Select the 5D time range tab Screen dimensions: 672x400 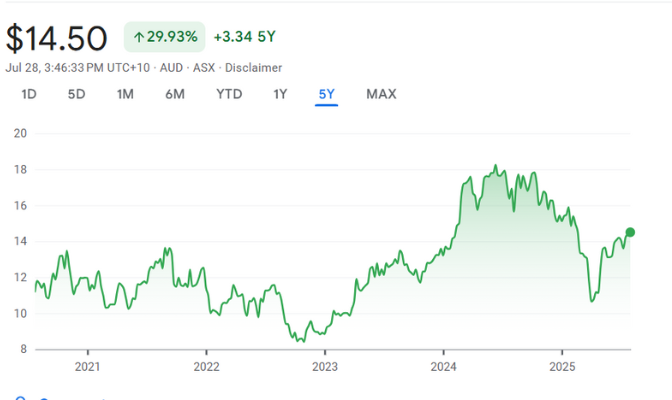[76, 94]
